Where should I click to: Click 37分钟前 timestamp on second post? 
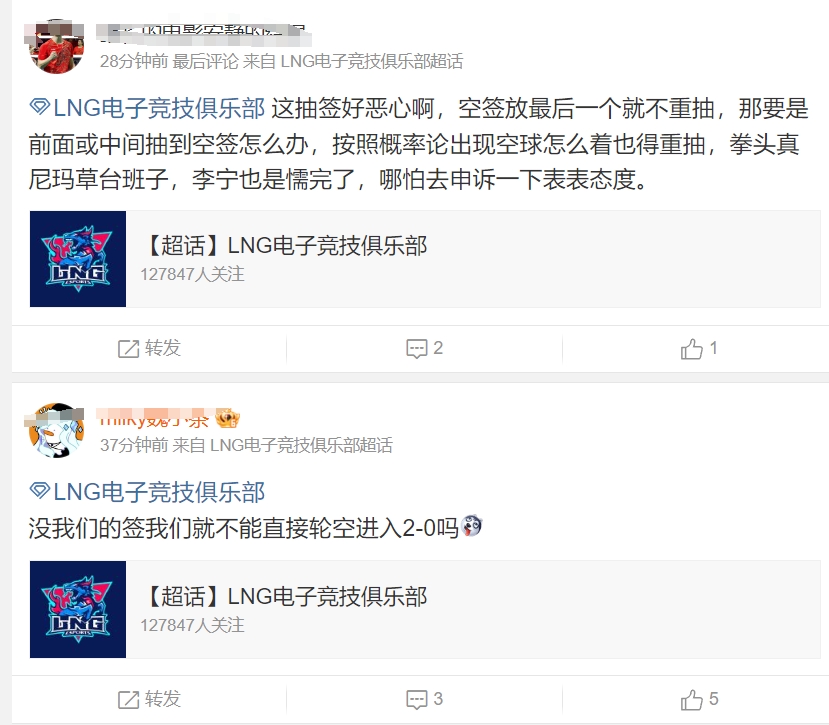click(134, 445)
